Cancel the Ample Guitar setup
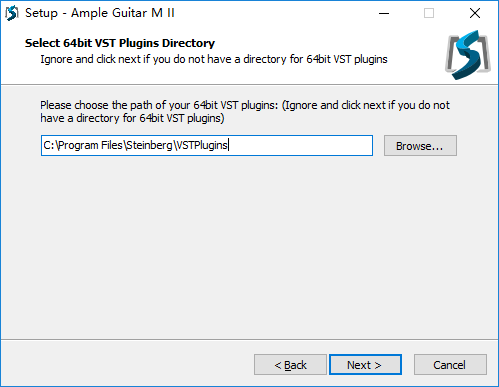Viewport: 499px width, 387px height. click(450, 365)
